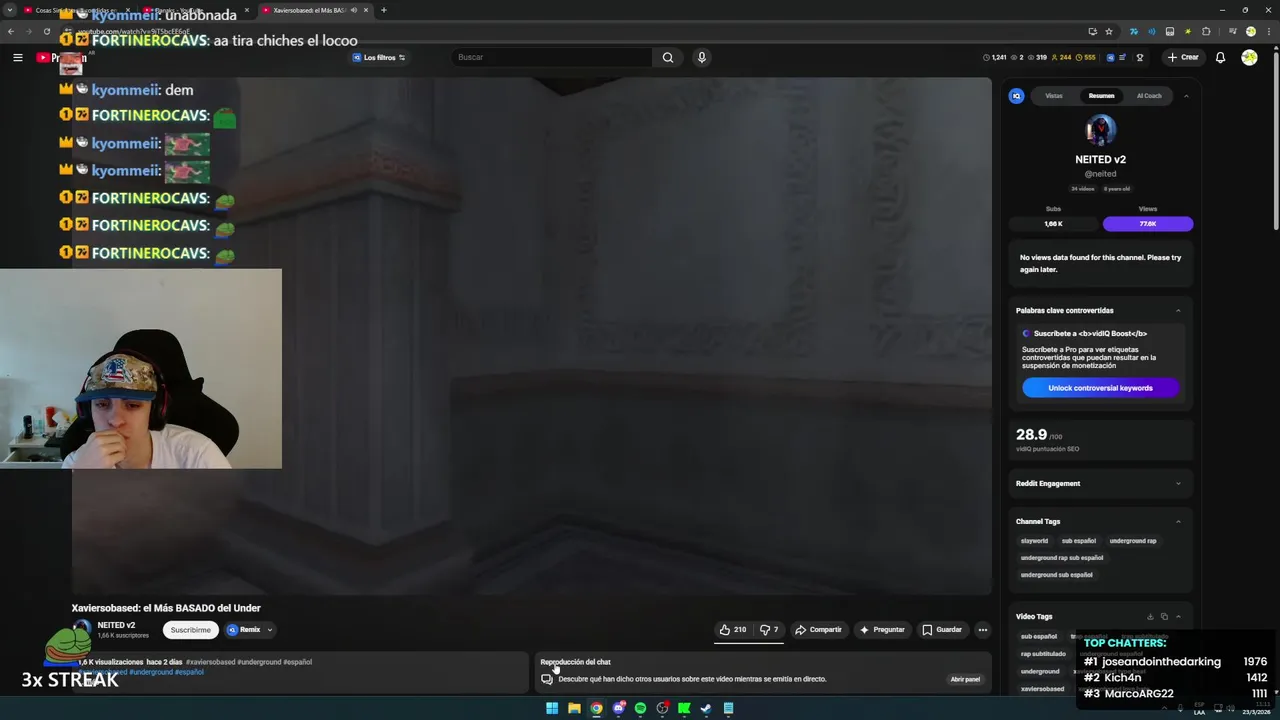Open the Remix dropdown arrow

[x=269, y=630]
